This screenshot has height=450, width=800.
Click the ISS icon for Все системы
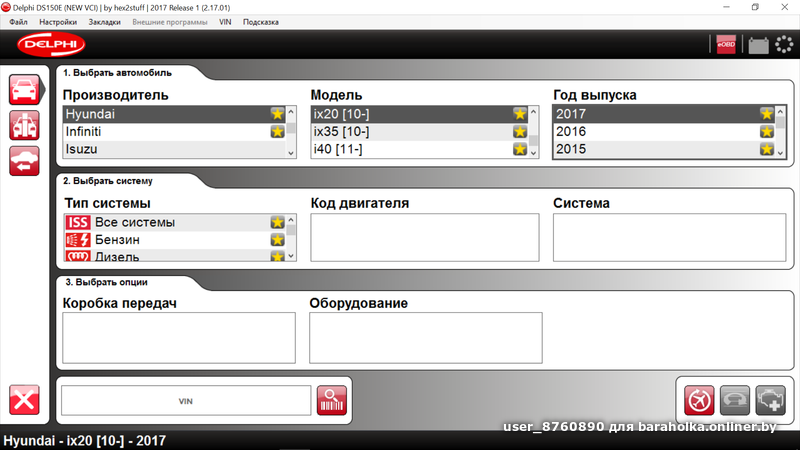(x=78, y=222)
